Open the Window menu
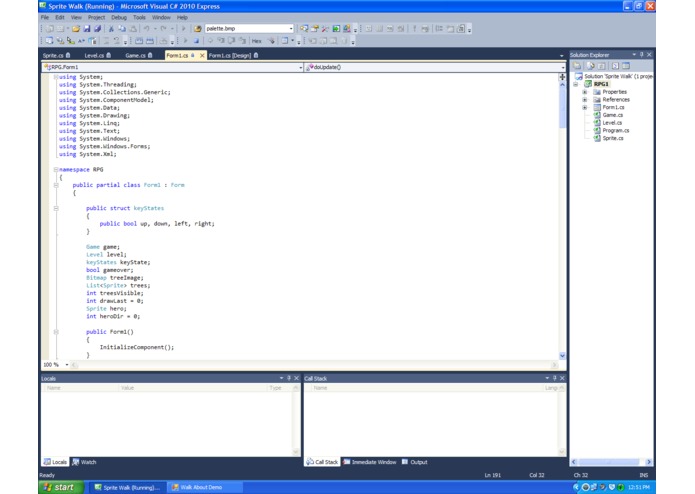The height and width of the screenshot is (494, 695). point(161,17)
